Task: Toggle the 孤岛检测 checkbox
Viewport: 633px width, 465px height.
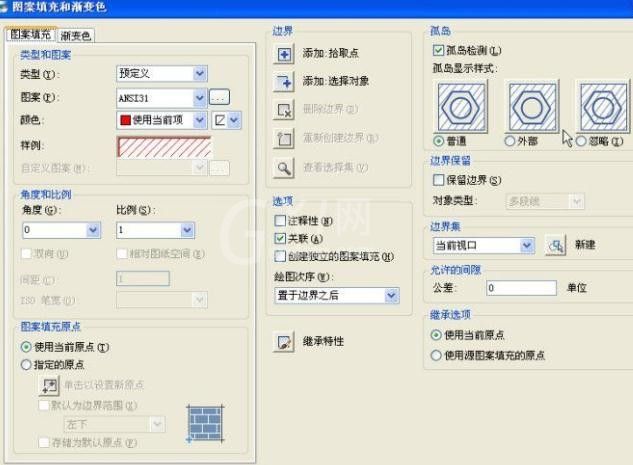Action: click(438, 50)
